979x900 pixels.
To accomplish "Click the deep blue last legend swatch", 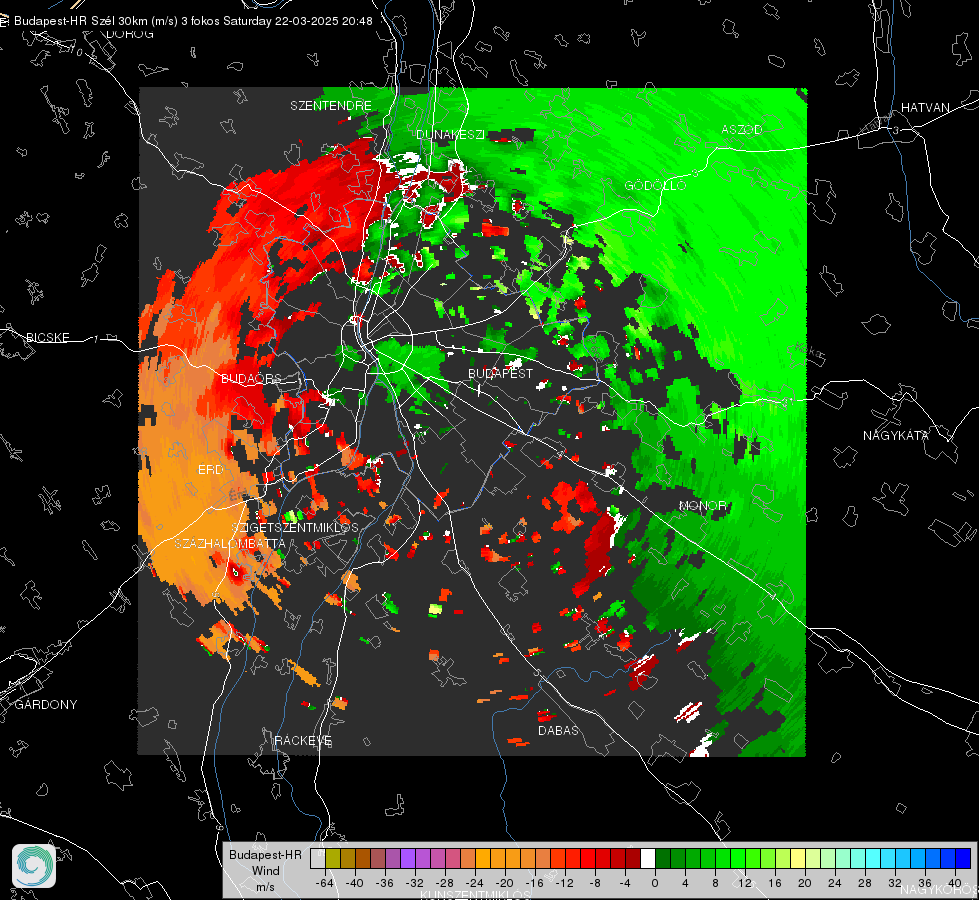I will [963, 859].
